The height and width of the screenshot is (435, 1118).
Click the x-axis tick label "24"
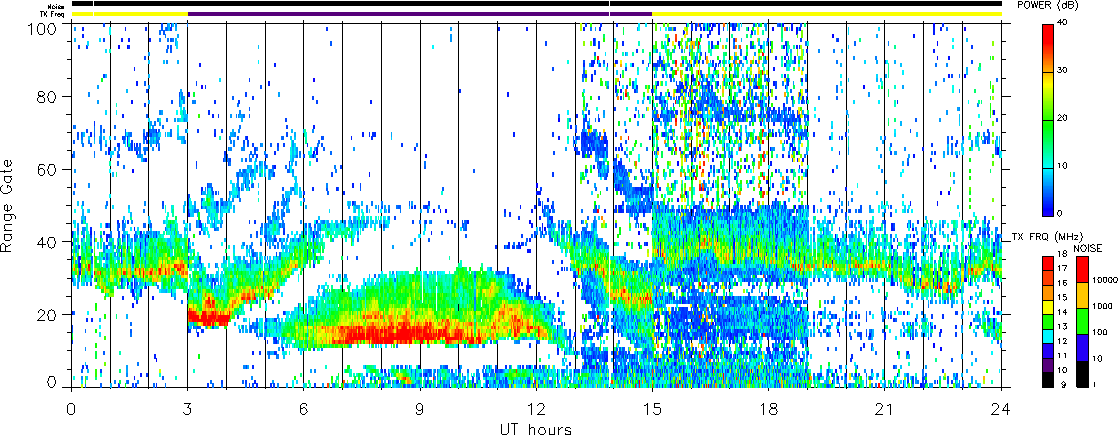[x=1001, y=410]
